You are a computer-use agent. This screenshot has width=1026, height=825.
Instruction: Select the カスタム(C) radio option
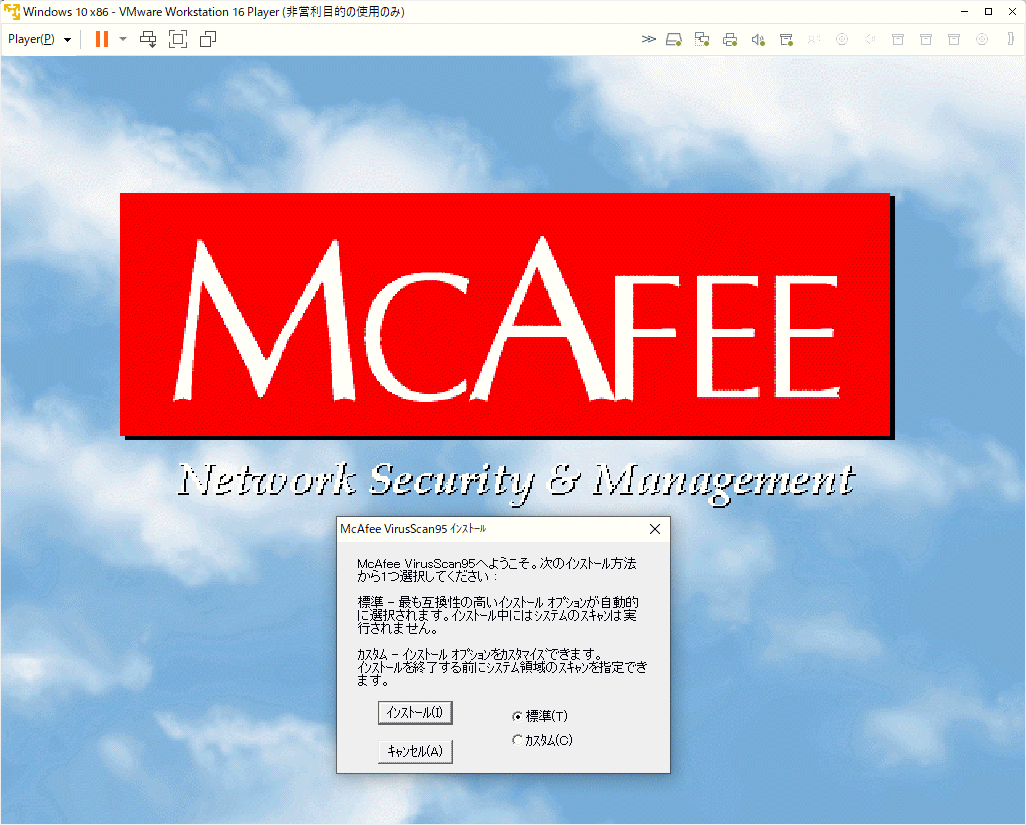(x=542, y=740)
